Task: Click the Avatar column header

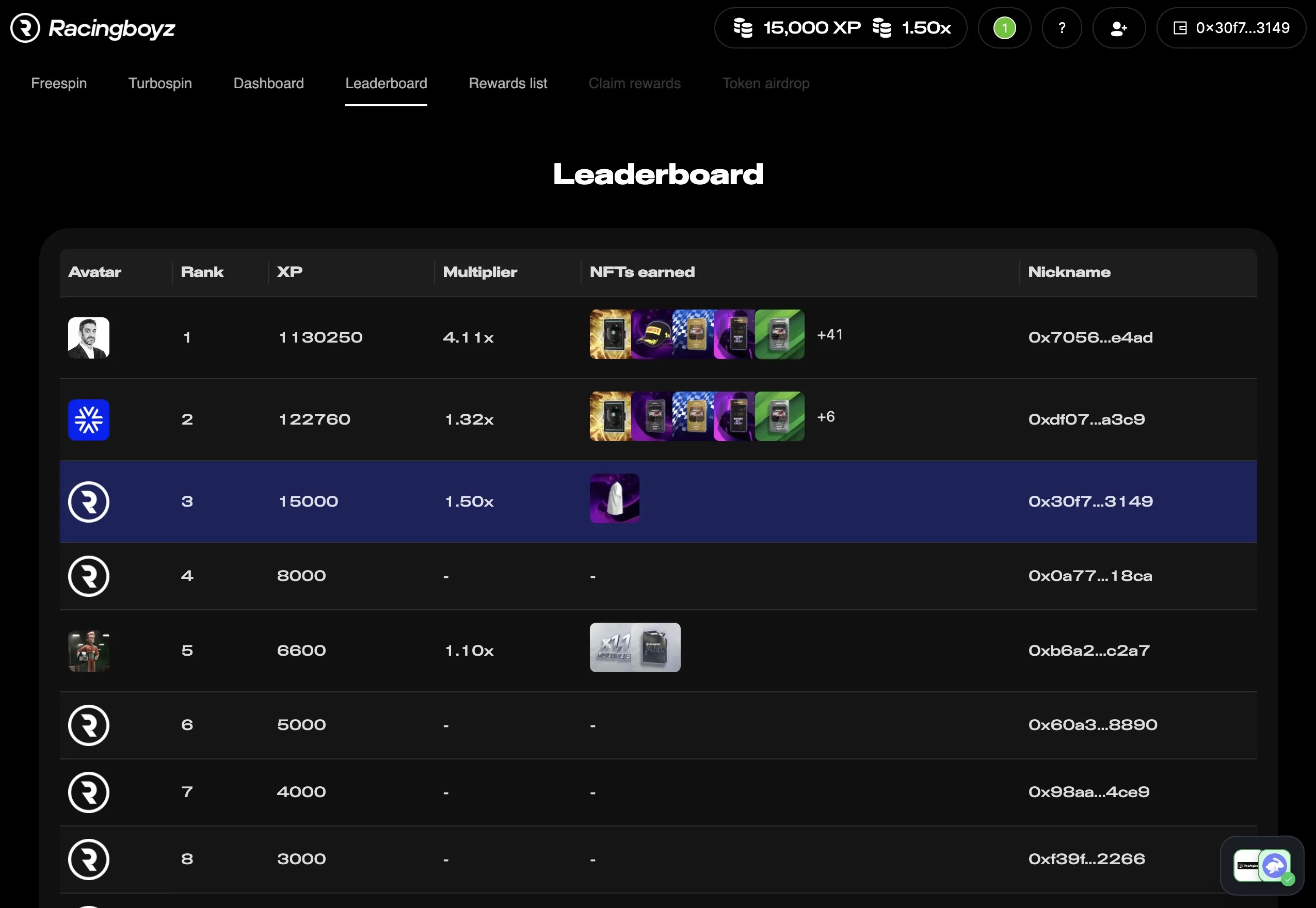Action: 94,272
